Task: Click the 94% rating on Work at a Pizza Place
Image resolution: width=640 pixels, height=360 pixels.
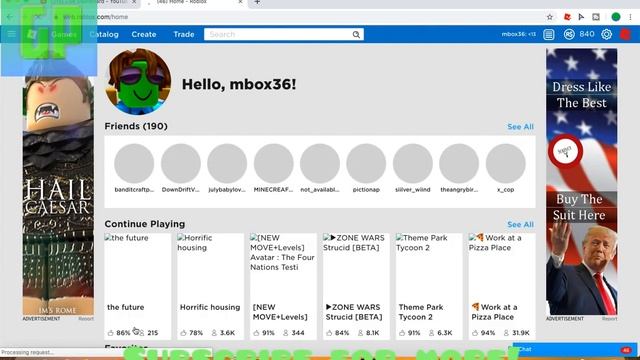Action: [484, 333]
